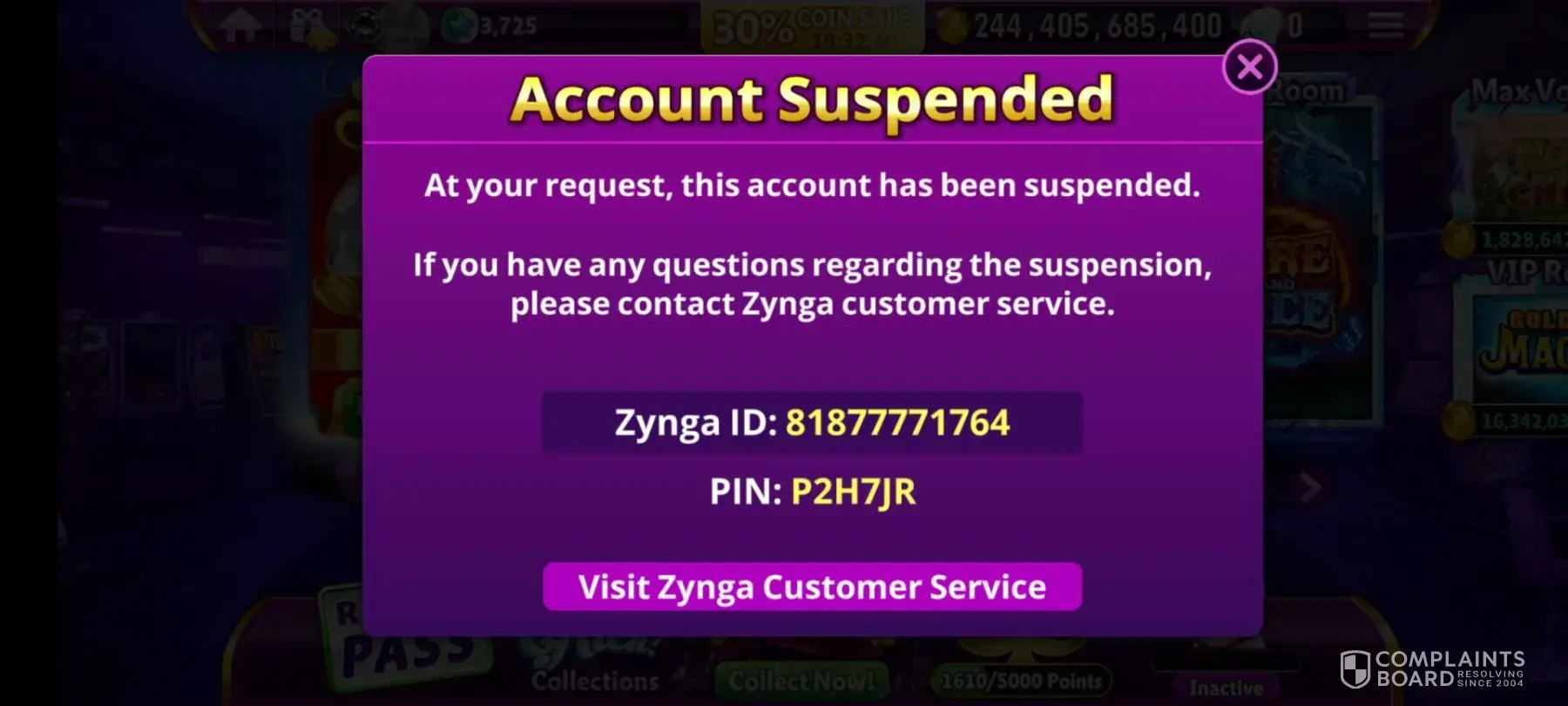Tap the poker chip icon in top bar
This screenshot has width=1568, height=706.
(364, 27)
